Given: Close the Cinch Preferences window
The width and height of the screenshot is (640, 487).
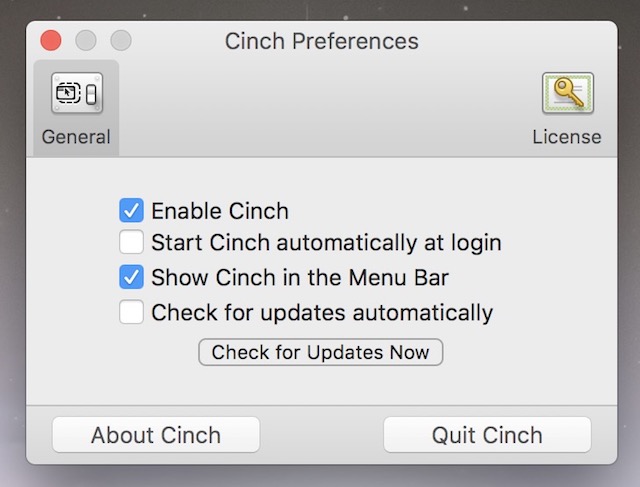Looking at the screenshot, I should [x=51, y=41].
